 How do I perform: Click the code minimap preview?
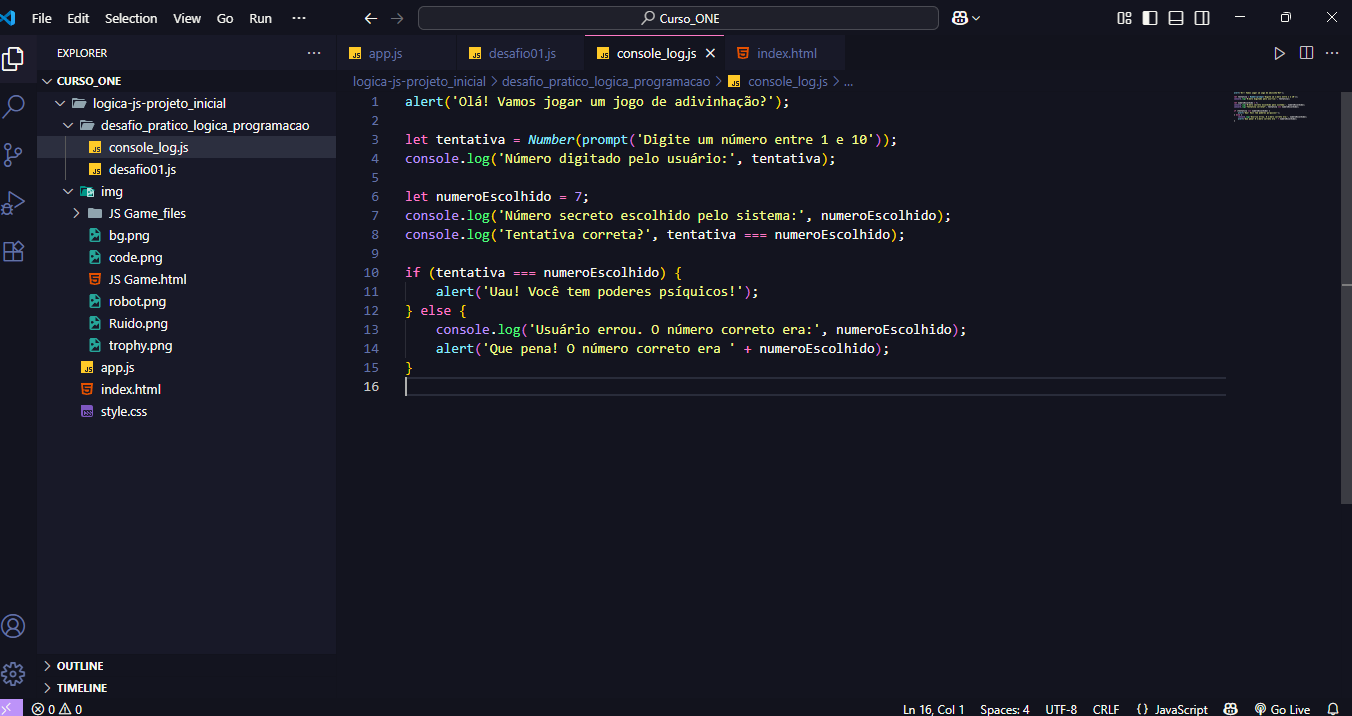tap(1270, 107)
